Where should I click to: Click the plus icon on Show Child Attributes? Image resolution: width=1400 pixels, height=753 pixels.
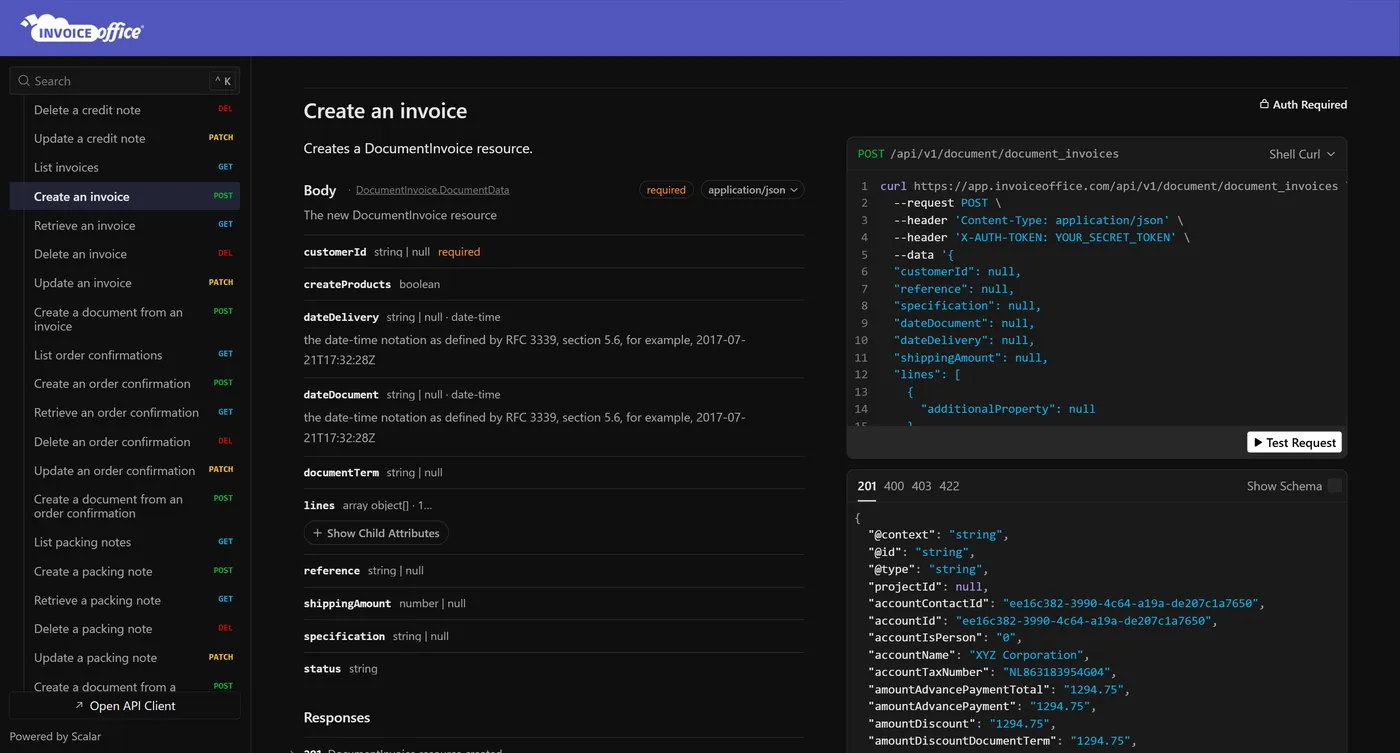(317, 533)
